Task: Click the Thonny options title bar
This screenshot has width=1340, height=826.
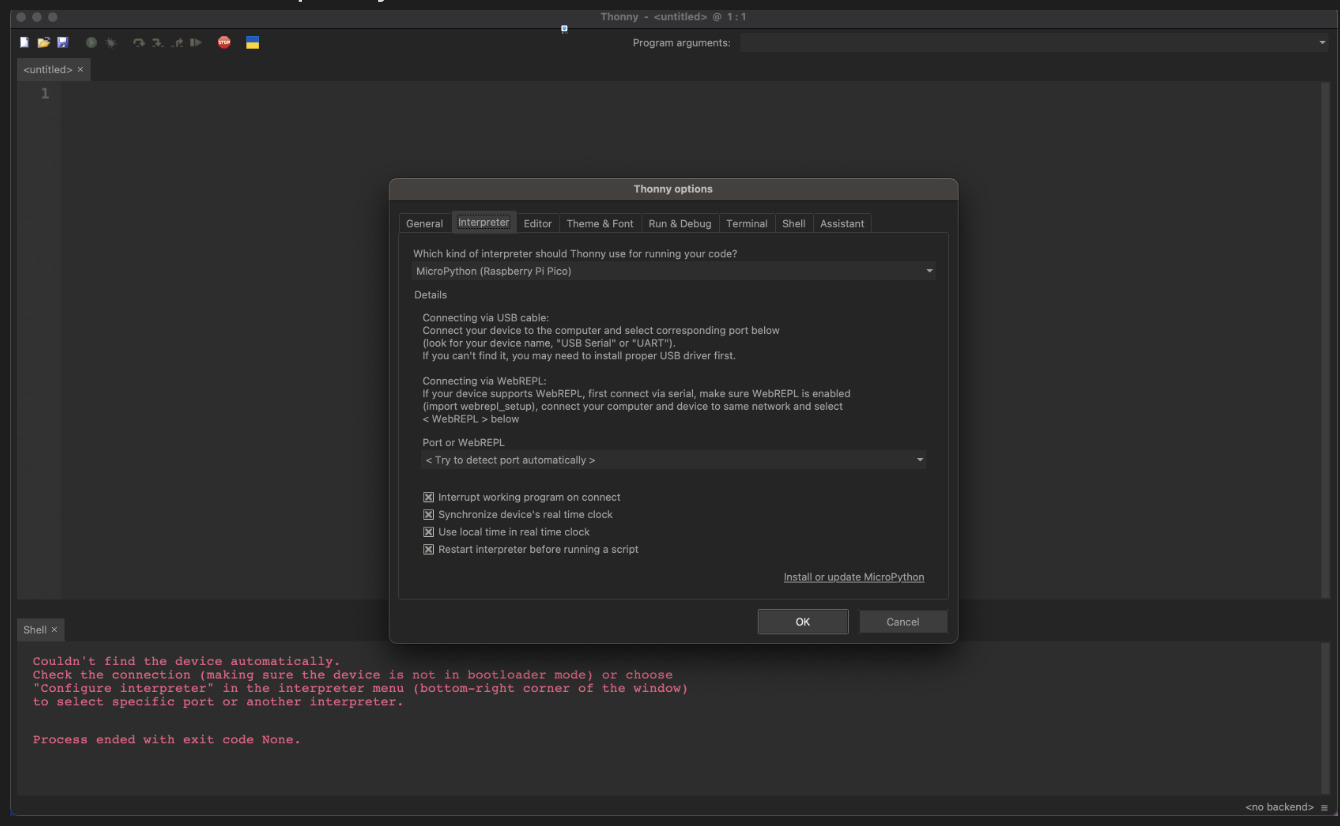Action: 673,189
